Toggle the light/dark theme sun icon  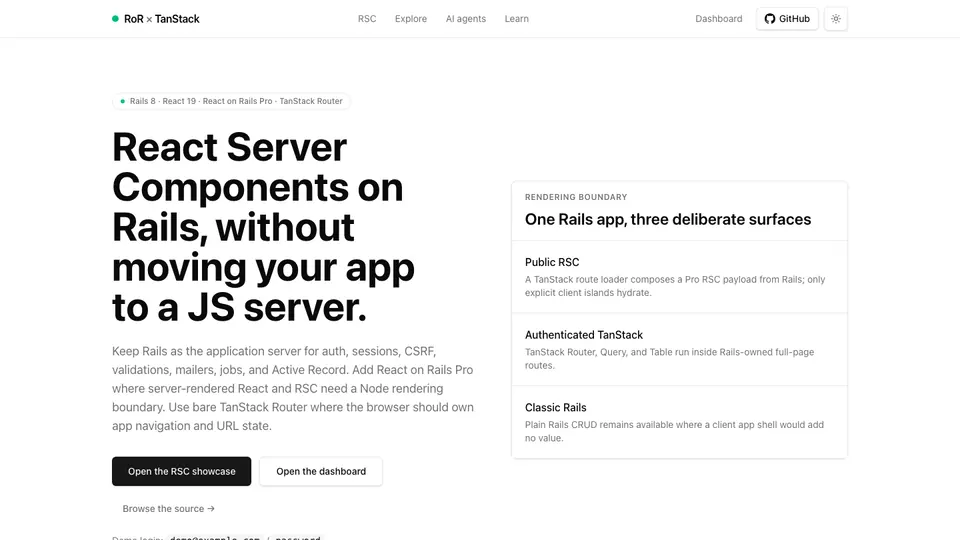click(x=836, y=19)
